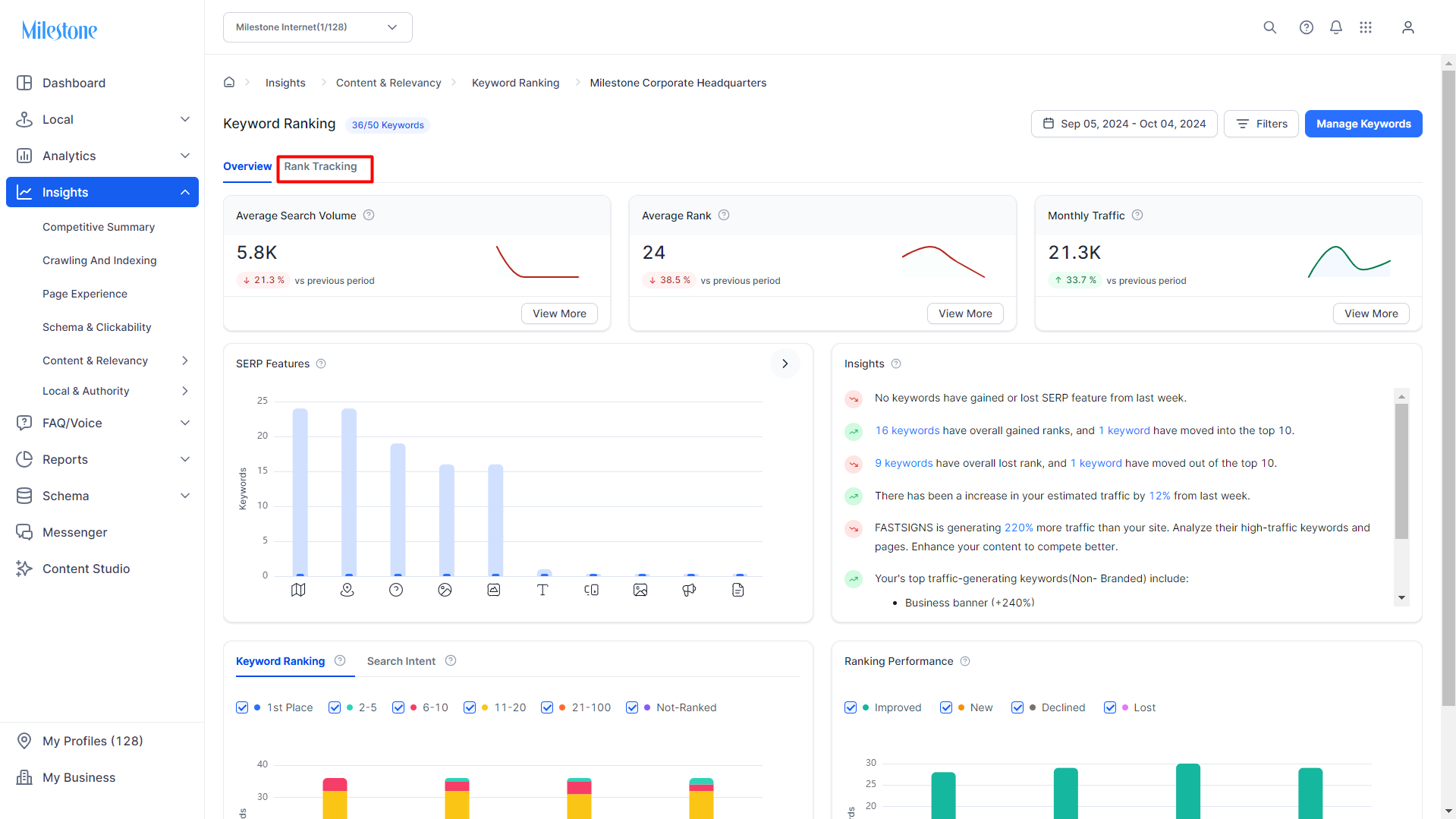The image size is (1456, 819).
Task: Open the notifications bell
Action: pyautogui.click(x=1335, y=27)
